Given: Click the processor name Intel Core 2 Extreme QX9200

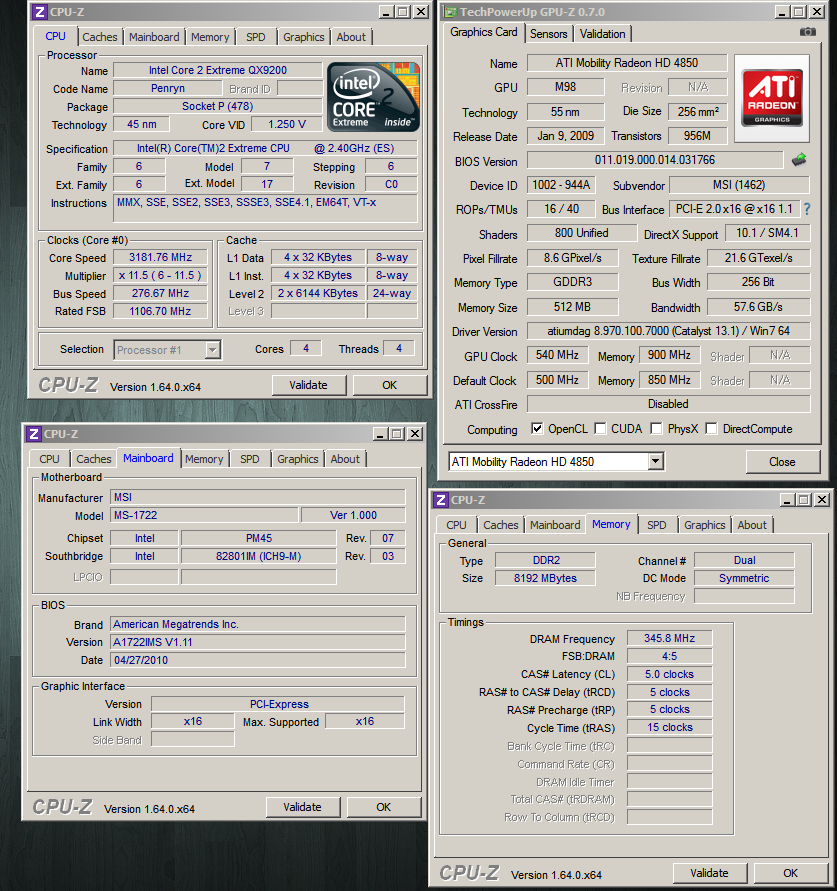Looking at the screenshot, I should pyautogui.click(x=218, y=70).
